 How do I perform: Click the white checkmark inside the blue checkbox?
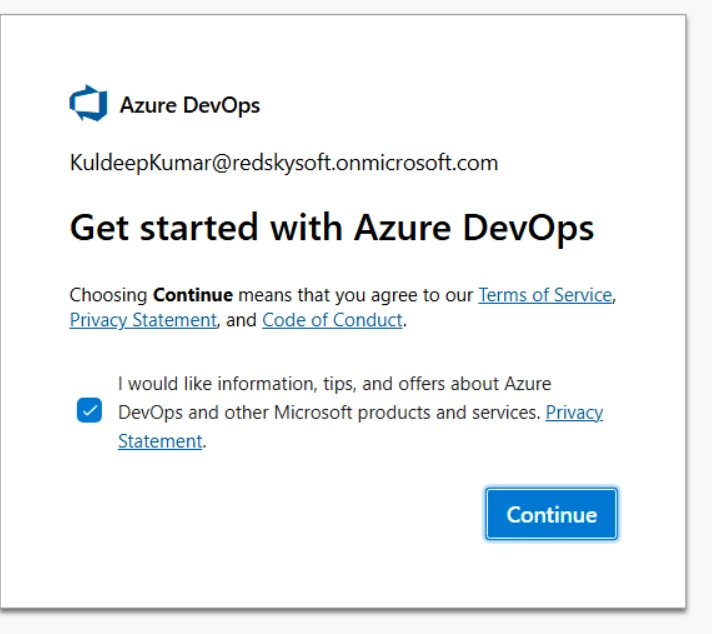click(x=89, y=411)
